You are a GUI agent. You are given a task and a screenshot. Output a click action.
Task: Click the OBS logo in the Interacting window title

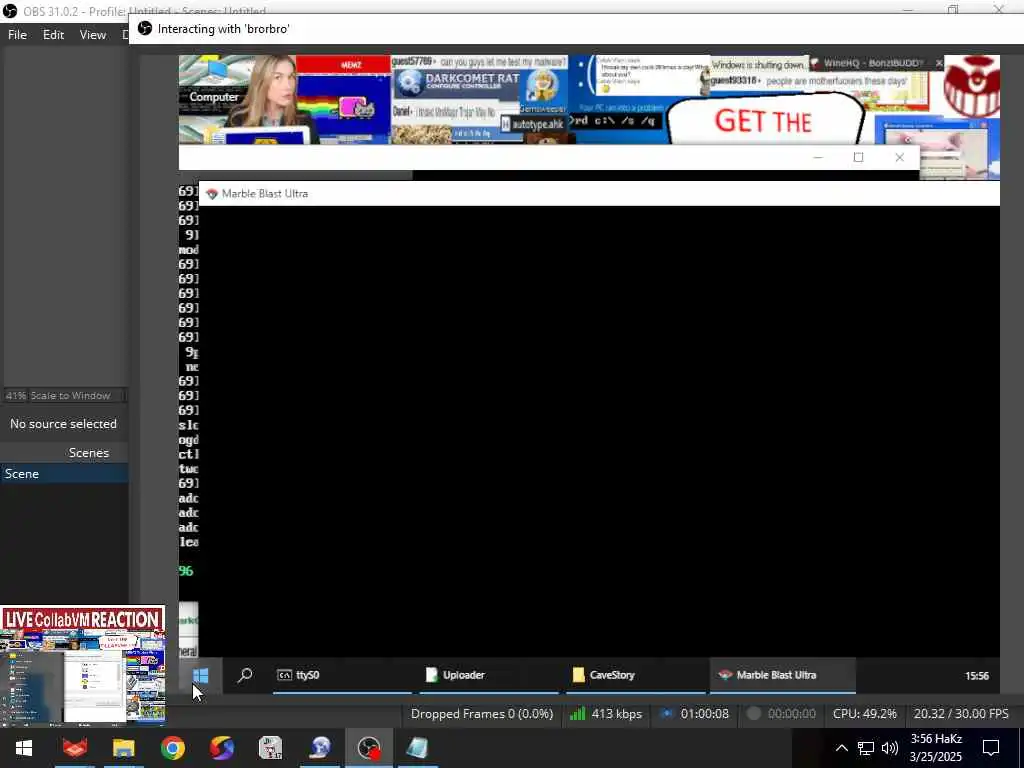tap(145, 29)
